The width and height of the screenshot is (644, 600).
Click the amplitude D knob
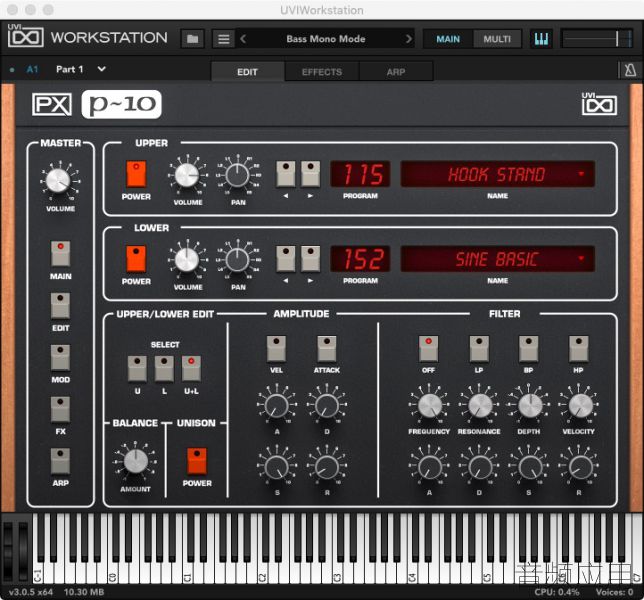click(327, 405)
